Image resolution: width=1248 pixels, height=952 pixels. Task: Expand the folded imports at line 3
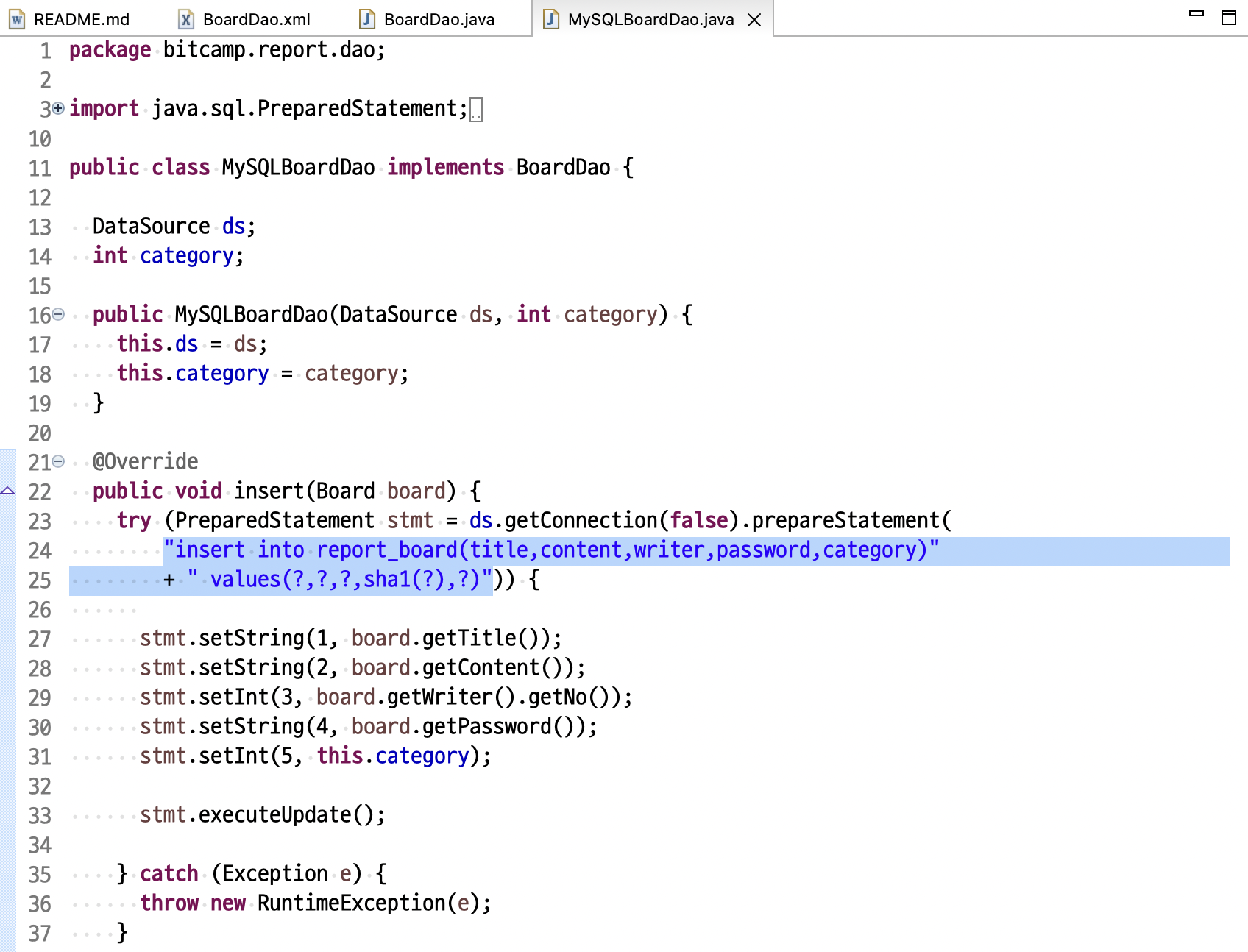(x=58, y=108)
